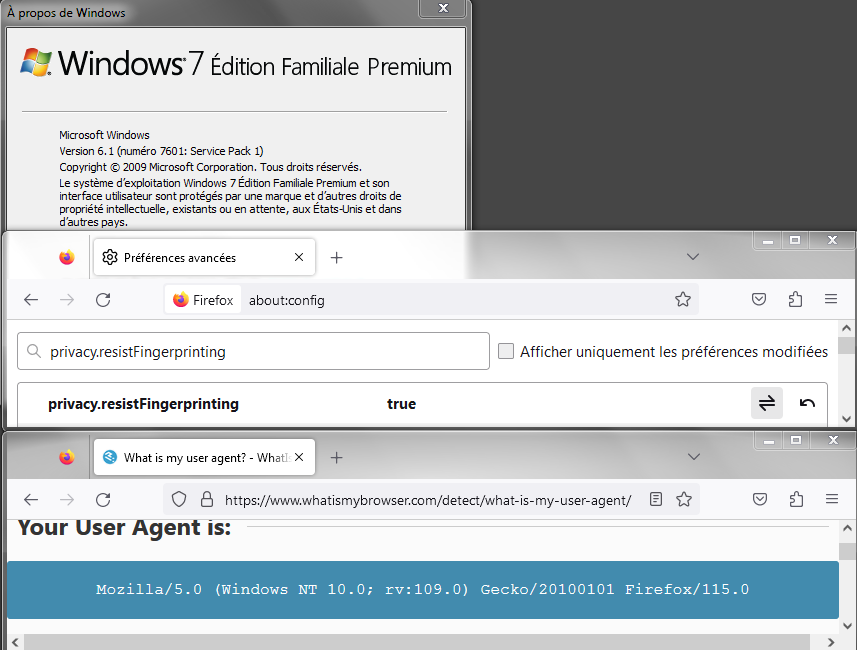Image resolution: width=857 pixels, height=650 pixels.
Task: Toggle the privacy.resistFingerprinting preference value
Action: pos(766,403)
